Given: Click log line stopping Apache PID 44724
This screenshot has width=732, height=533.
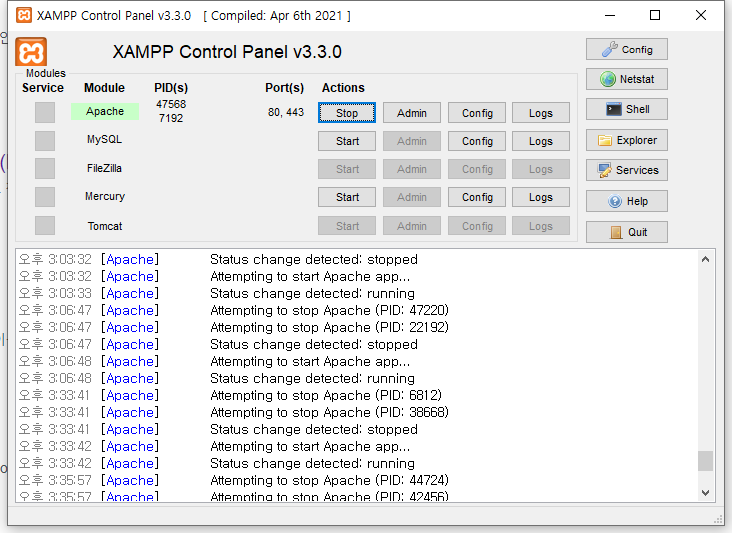Looking at the screenshot, I should pos(233,480).
